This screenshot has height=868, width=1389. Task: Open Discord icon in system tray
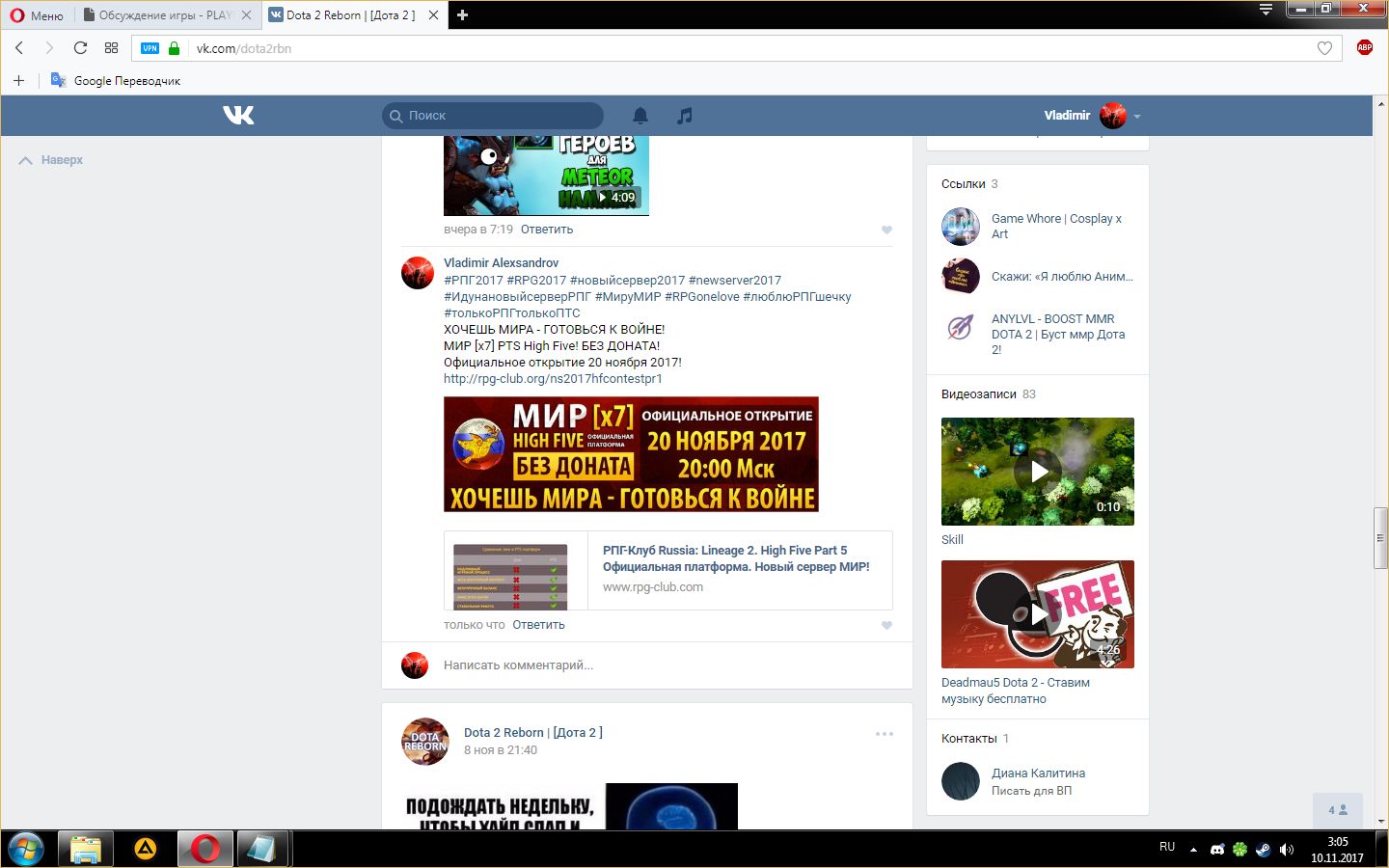pyautogui.click(x=1217, y=850)
